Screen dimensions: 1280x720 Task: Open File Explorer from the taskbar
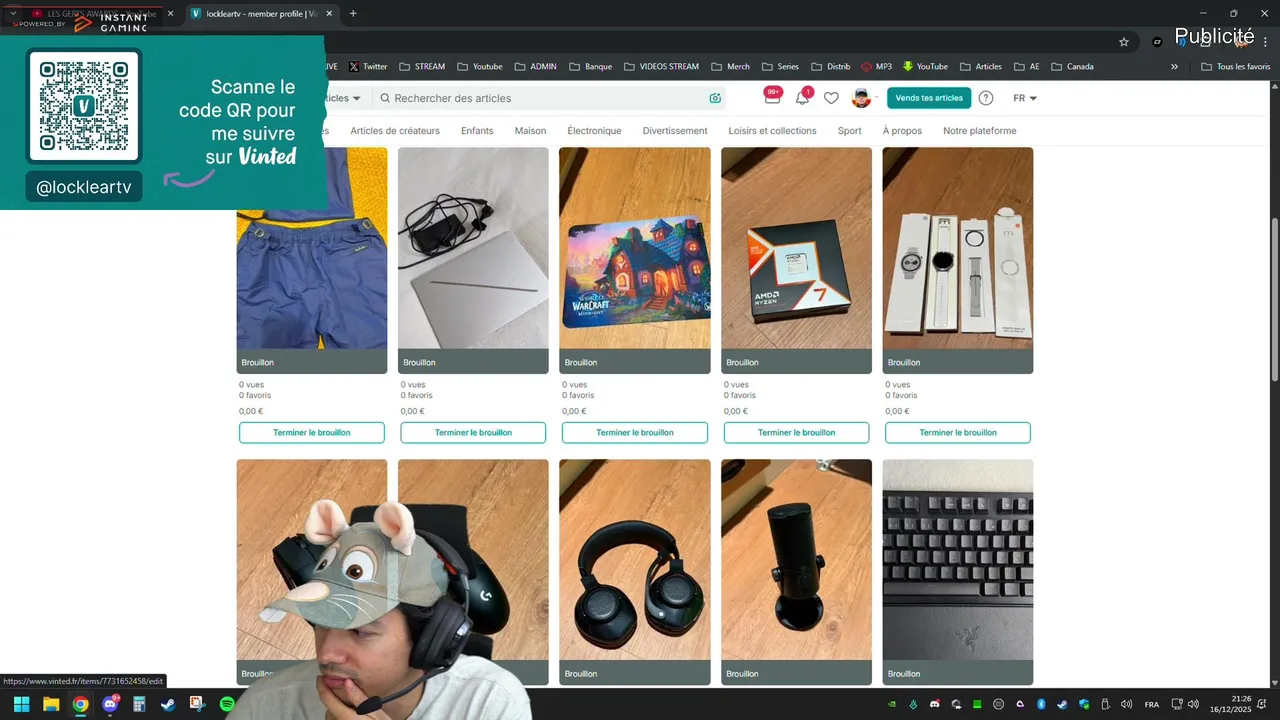(x=51, y=705)
